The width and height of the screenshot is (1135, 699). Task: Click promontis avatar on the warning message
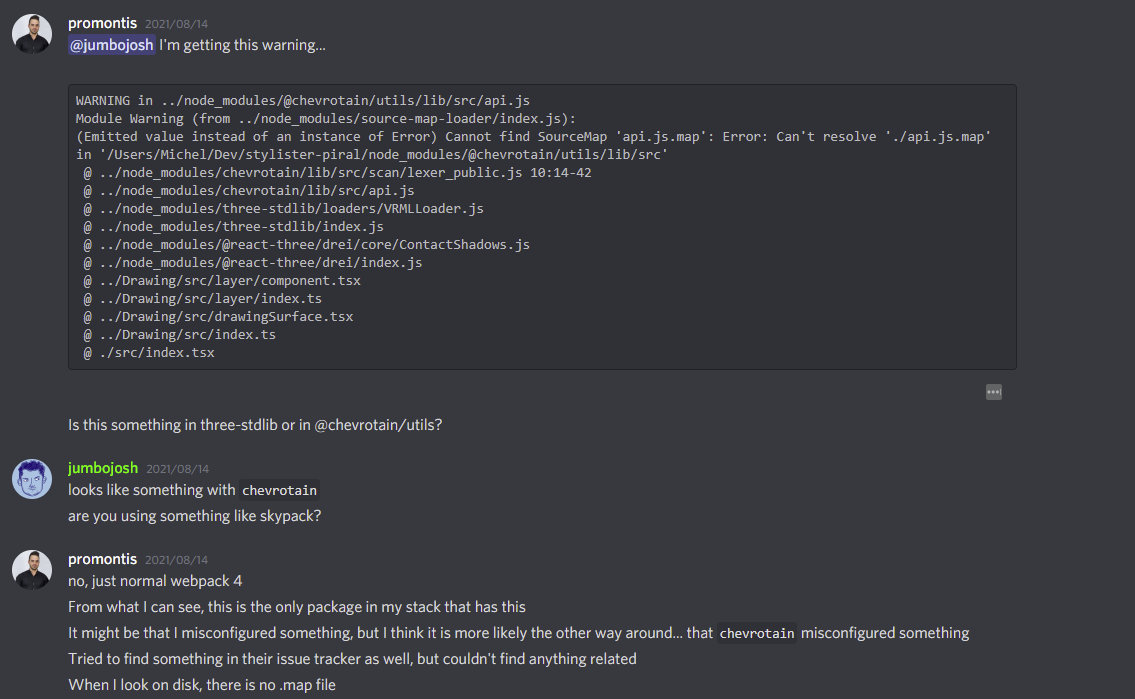click(x=32, y=34)
